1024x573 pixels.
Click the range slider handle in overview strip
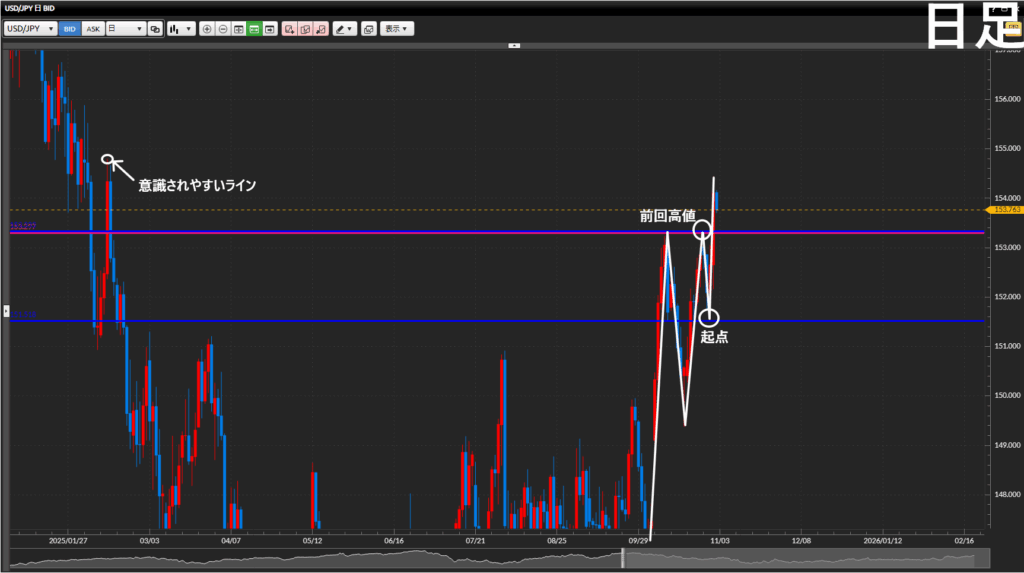pos(623,560)
